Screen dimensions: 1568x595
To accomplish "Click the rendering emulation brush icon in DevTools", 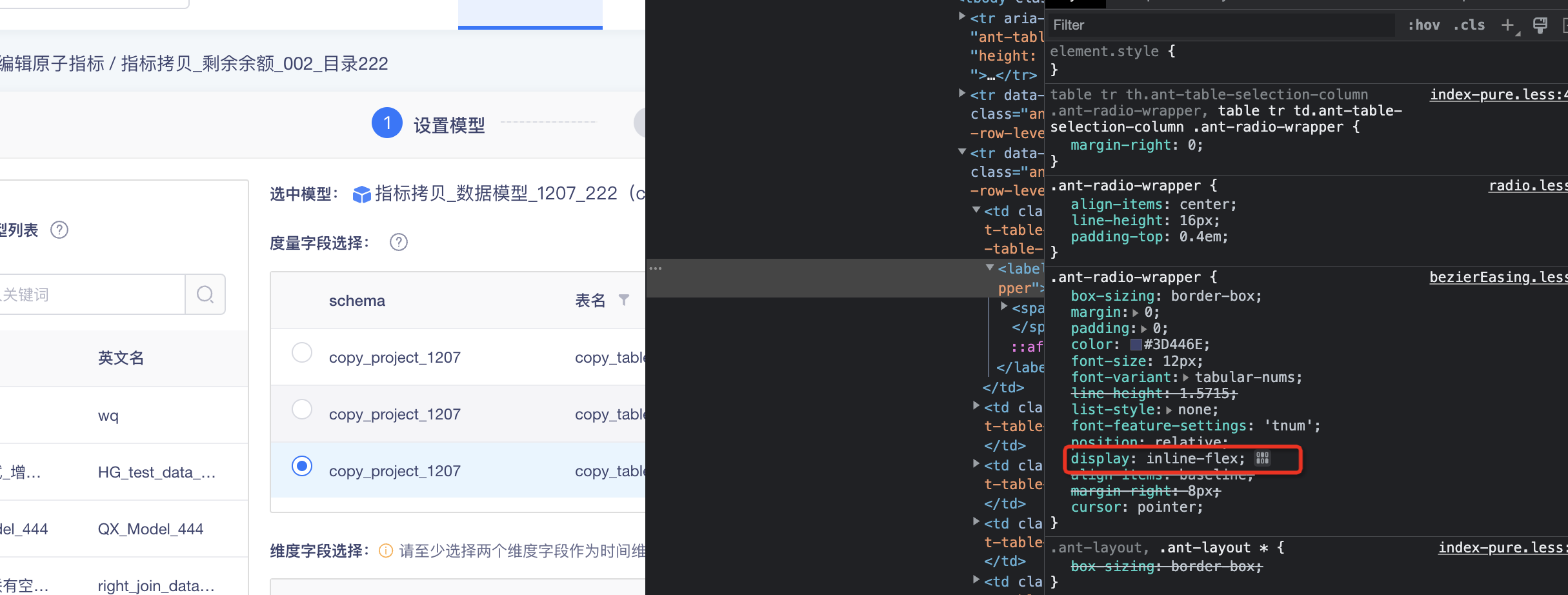I will click(1540, 25).
